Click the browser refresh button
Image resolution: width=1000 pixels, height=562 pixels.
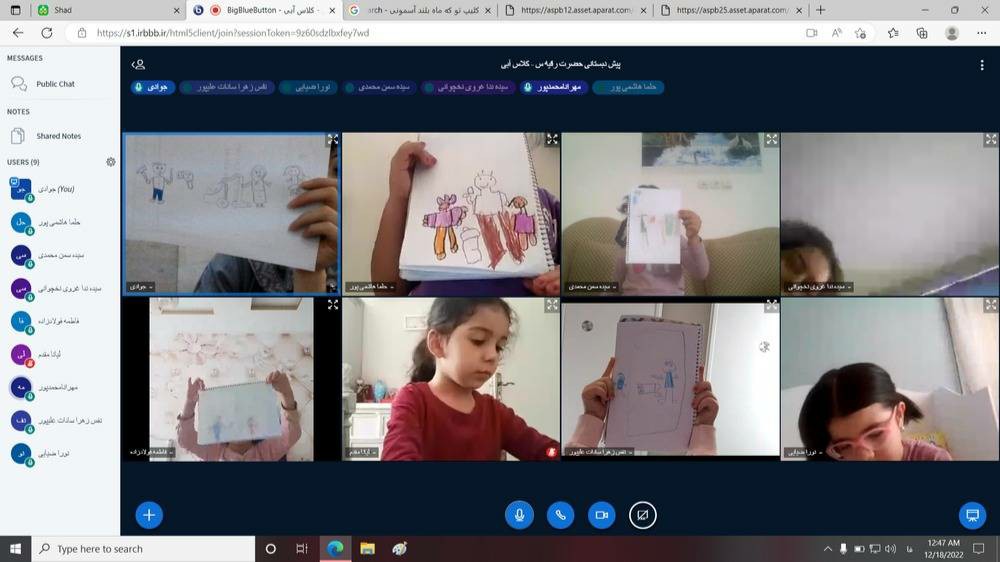[47, 33]
